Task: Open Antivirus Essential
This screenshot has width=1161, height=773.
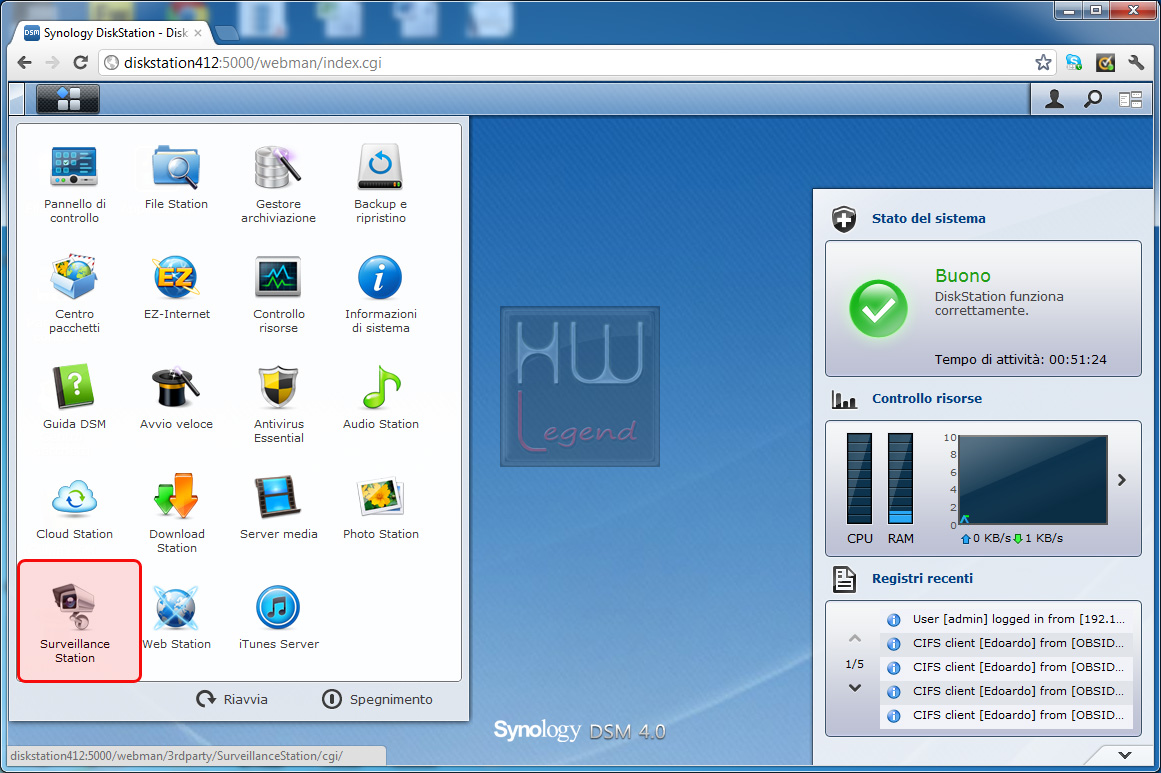Action: pyautogui.click(x=278, y=404)
